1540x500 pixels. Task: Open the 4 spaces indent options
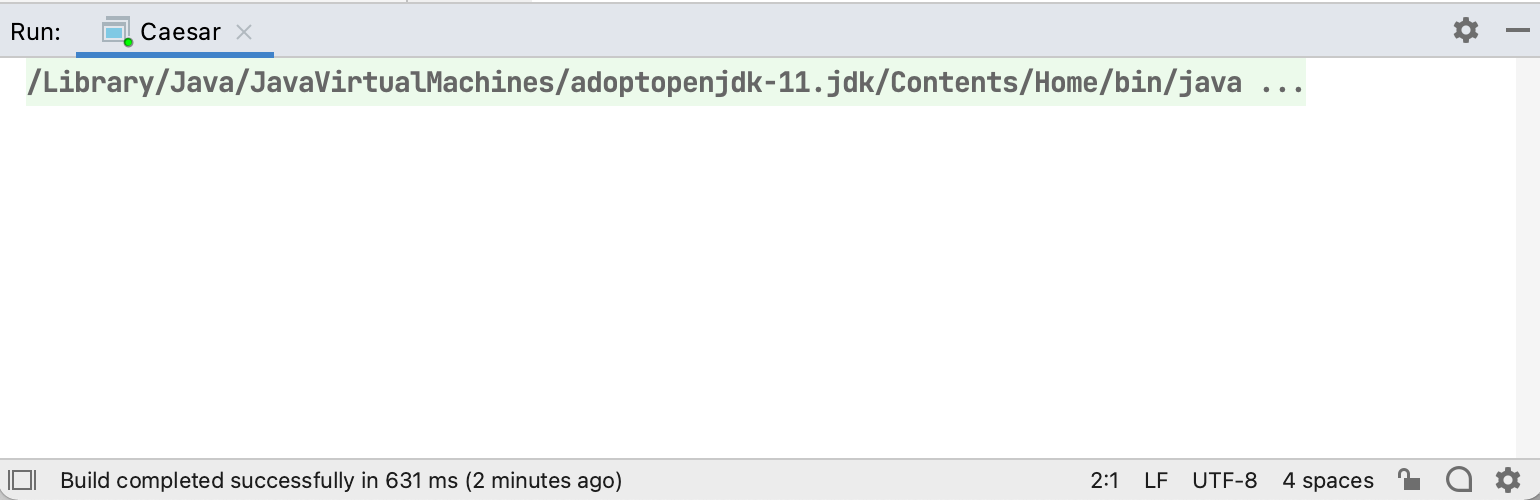point(1328,481)
